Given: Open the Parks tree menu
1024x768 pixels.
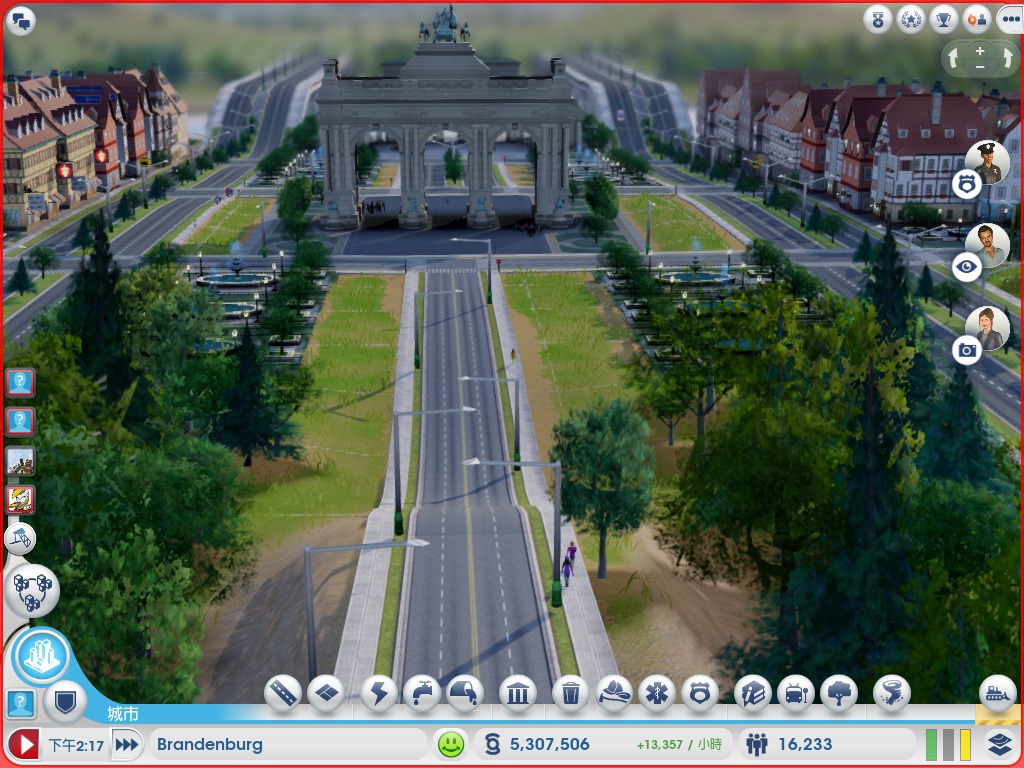Looking at the screenshot, I should (839, 693).
